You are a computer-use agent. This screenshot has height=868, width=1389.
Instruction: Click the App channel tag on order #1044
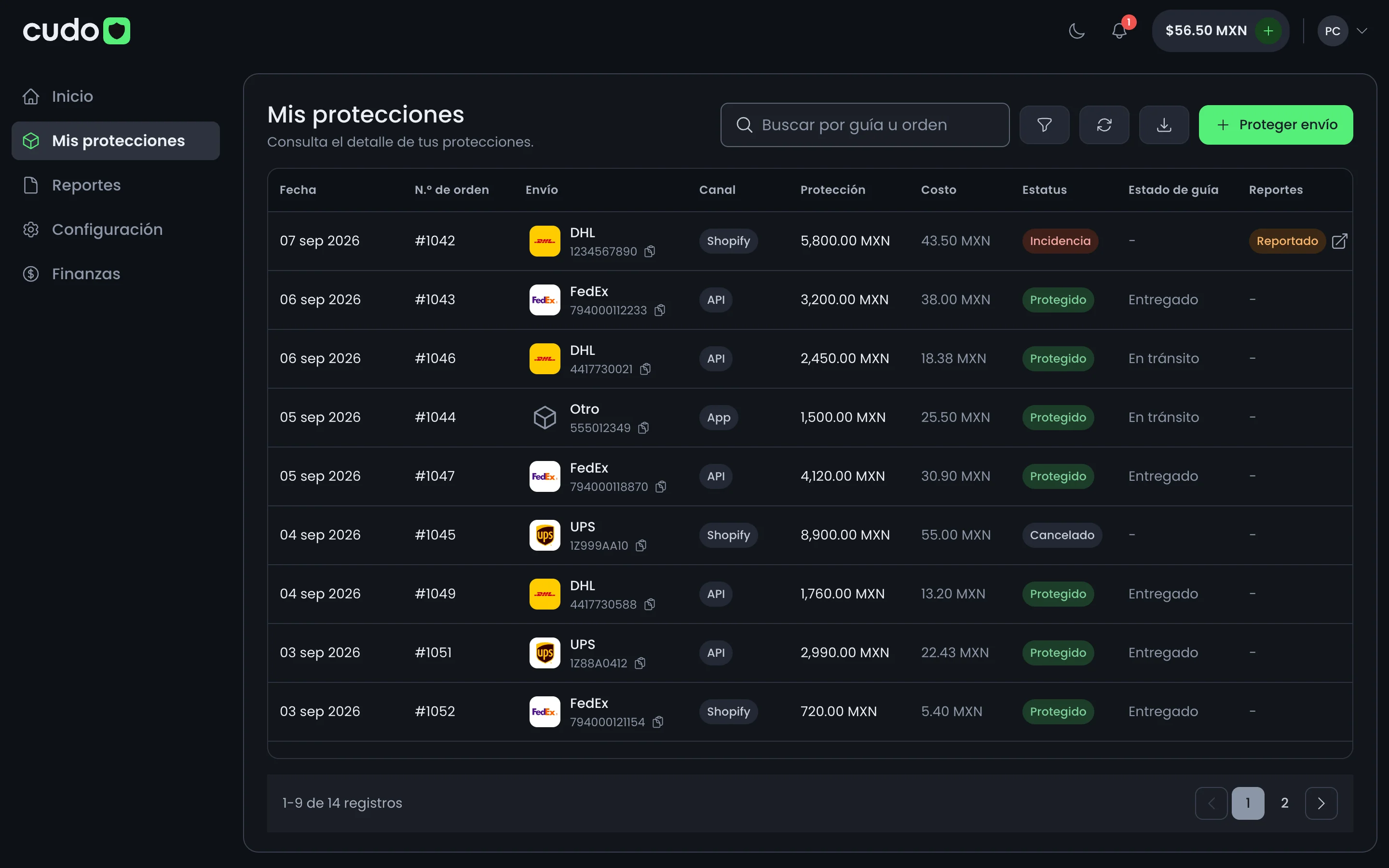[x=719, y=417]
